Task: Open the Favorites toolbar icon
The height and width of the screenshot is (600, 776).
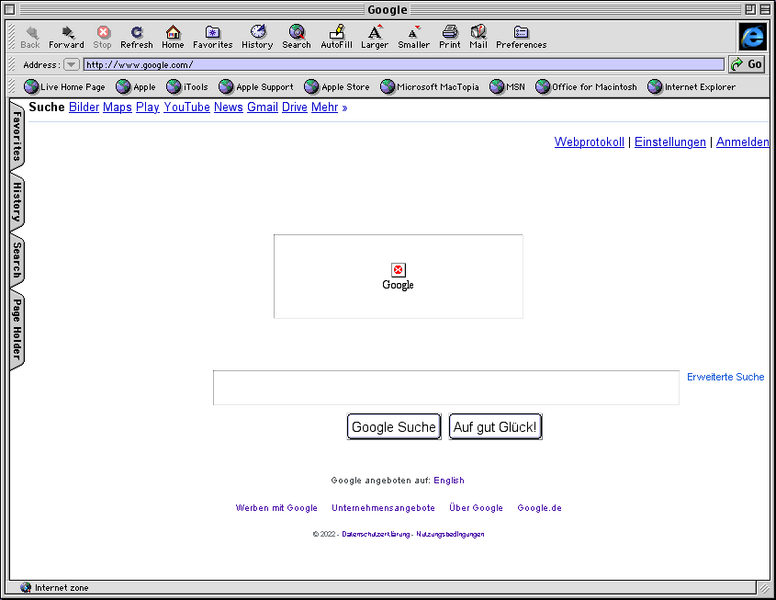Action: pos(212,33)
